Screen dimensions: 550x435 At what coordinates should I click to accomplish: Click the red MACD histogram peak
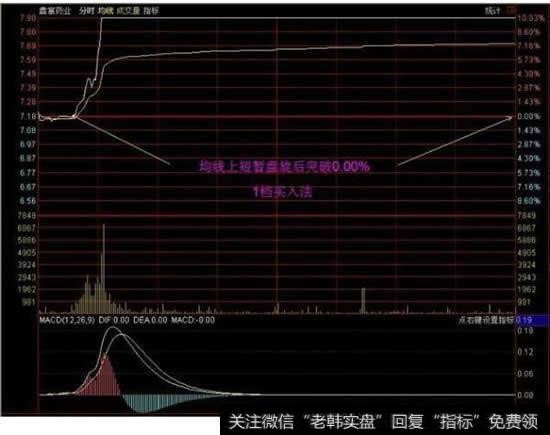pos(105,374)
